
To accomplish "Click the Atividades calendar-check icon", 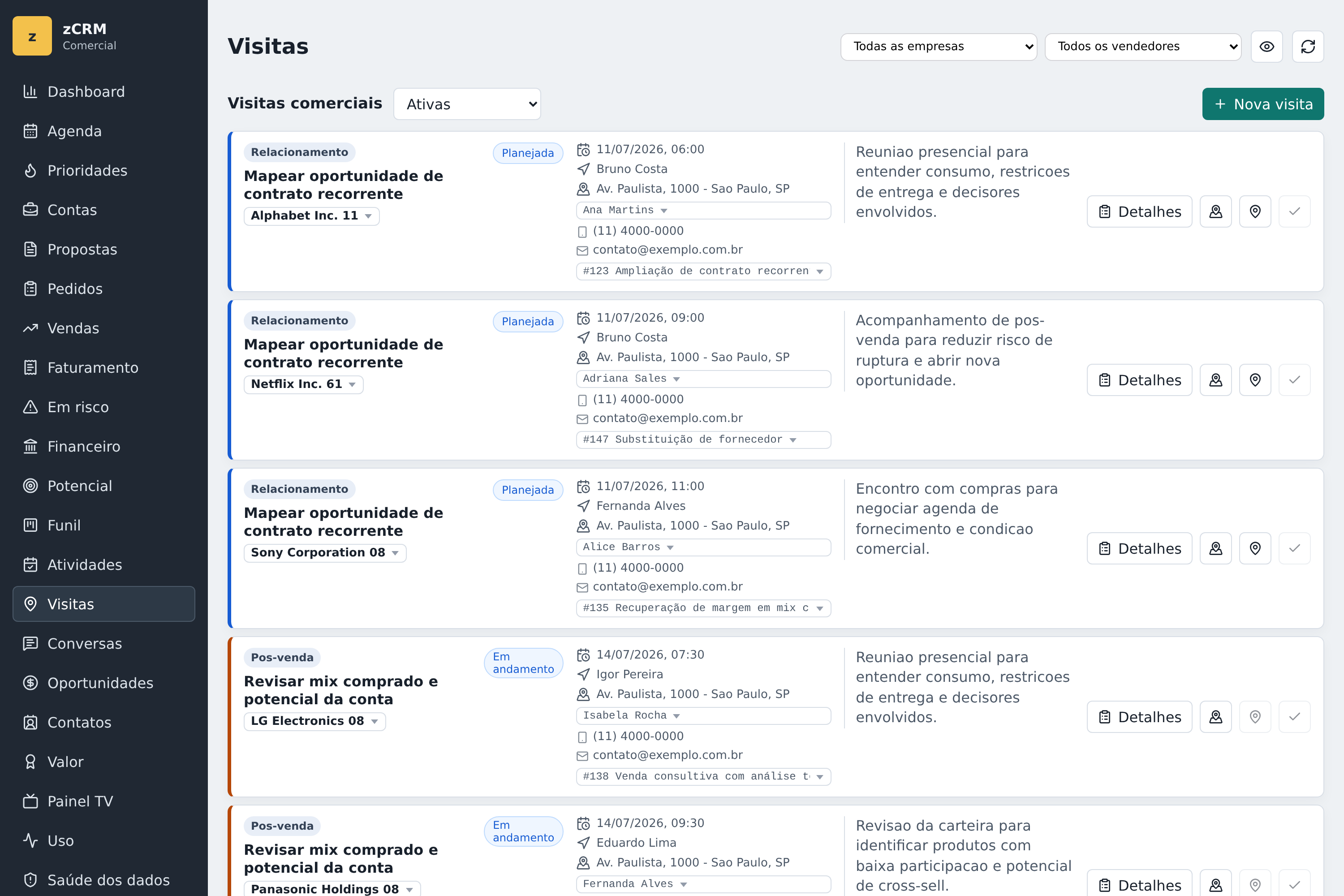I will [x=30, y=564].
